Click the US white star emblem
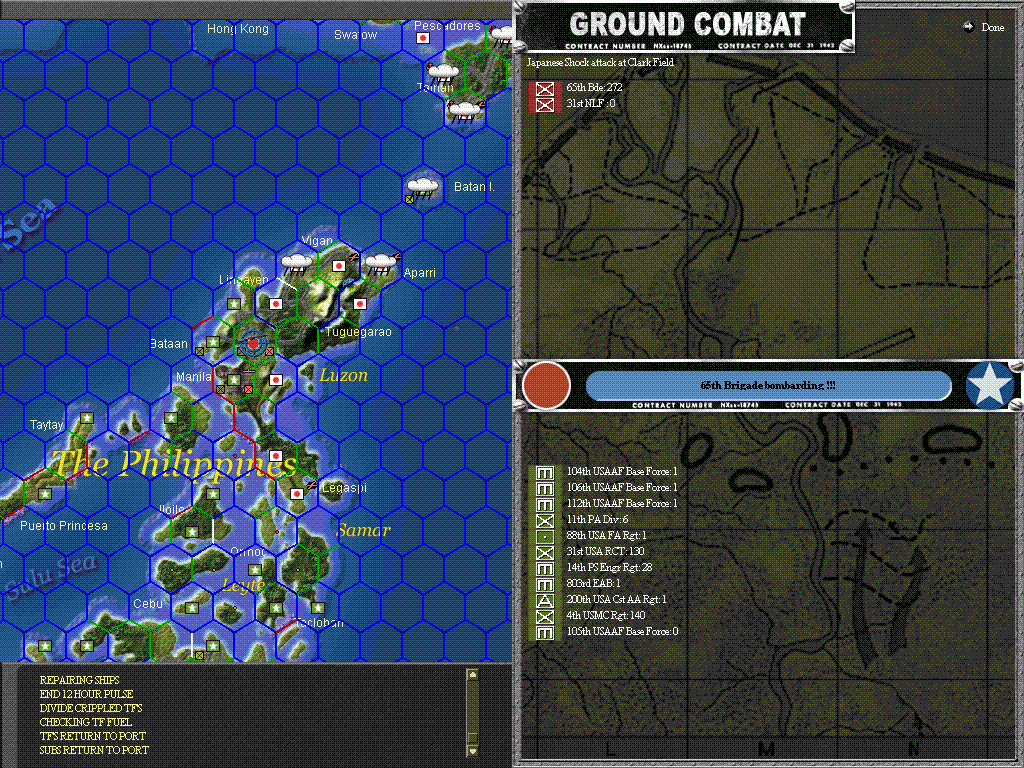The height and width of the screenshot is (768, 1024). (989, 385)
